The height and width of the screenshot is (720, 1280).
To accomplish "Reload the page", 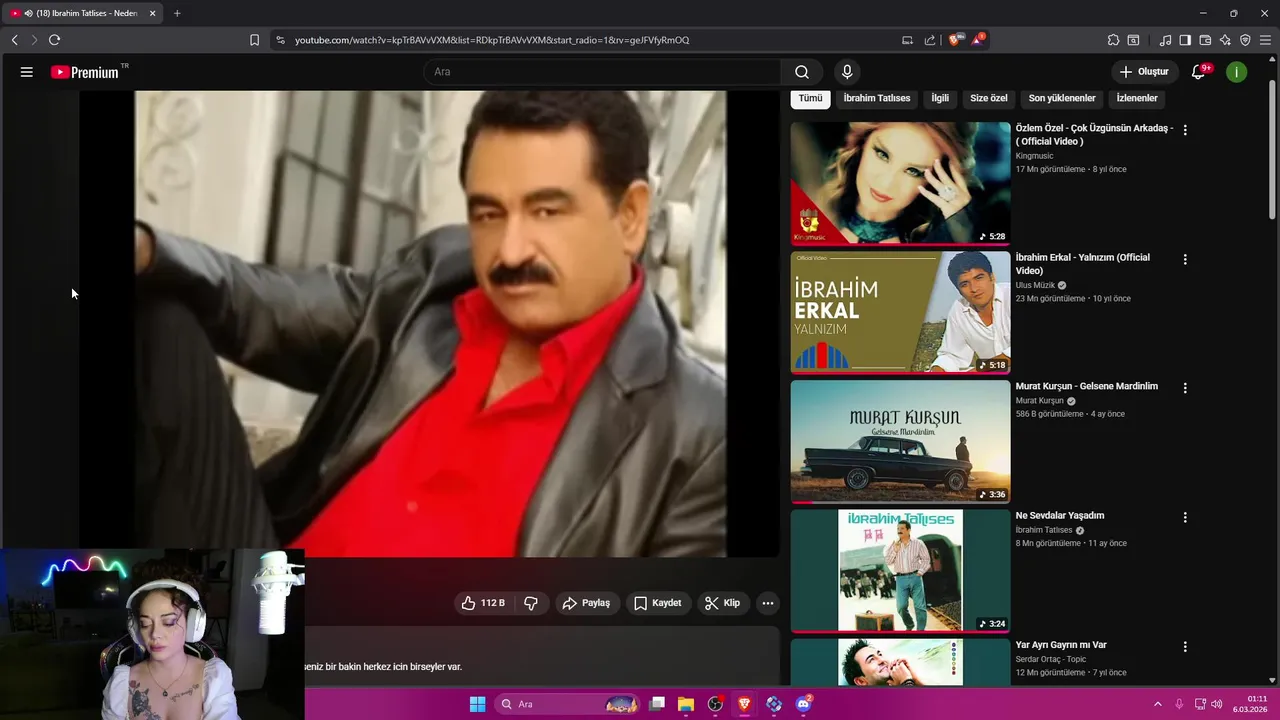I will coord(54,40).
